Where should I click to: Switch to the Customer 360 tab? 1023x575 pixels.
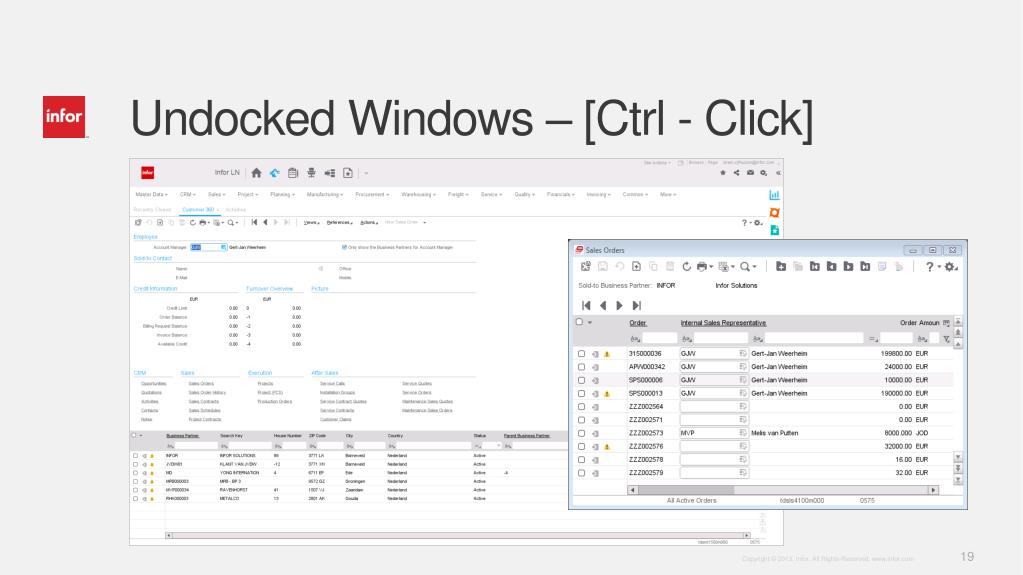(x=198, y=210)
